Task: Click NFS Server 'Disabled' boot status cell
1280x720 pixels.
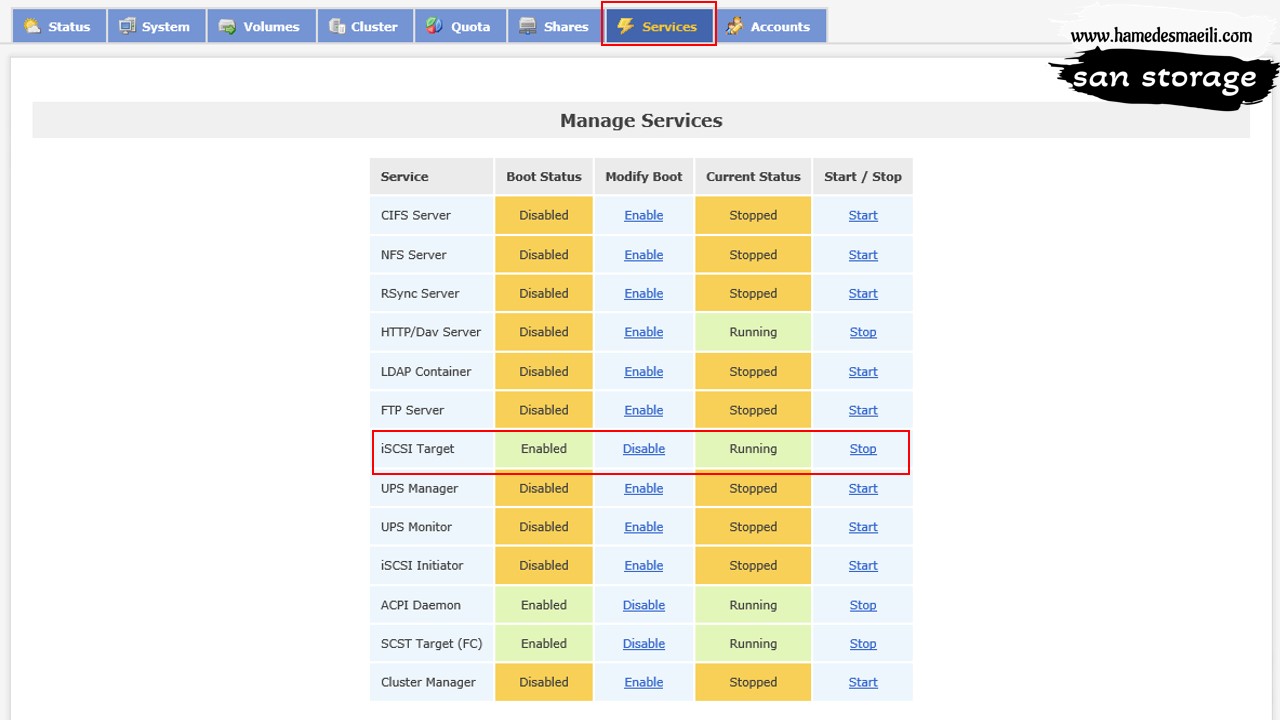Action: (544, 255)
